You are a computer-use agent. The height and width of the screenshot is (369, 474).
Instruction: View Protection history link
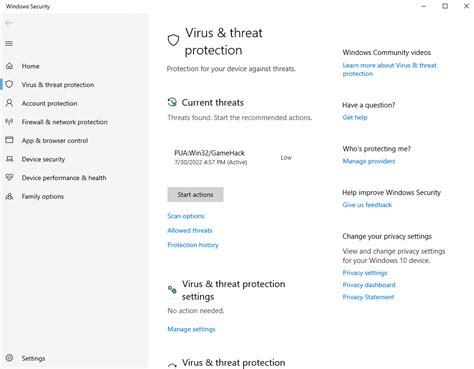(193, 245)
